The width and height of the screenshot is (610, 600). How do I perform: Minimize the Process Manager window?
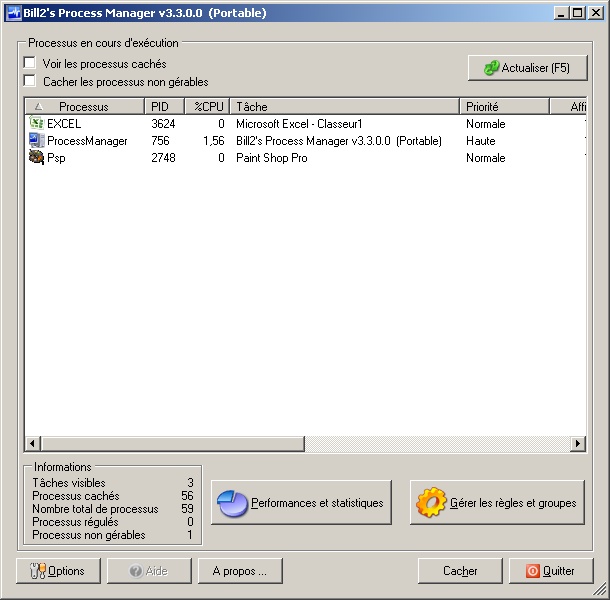point(561,13)
